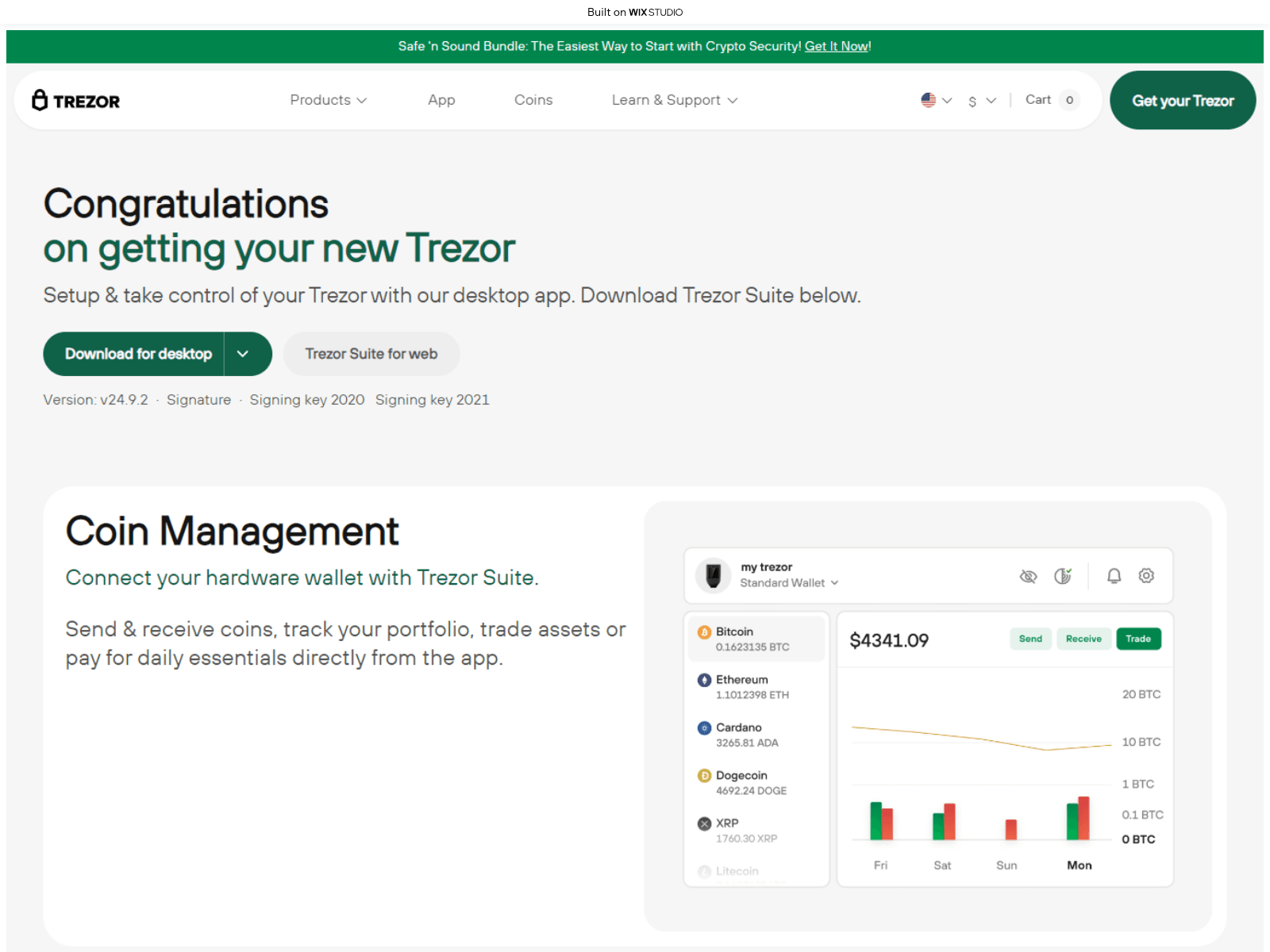Follow the Get It Now banner link
This screenshot has height=952, width=1270.
click(x=837, y=46)
